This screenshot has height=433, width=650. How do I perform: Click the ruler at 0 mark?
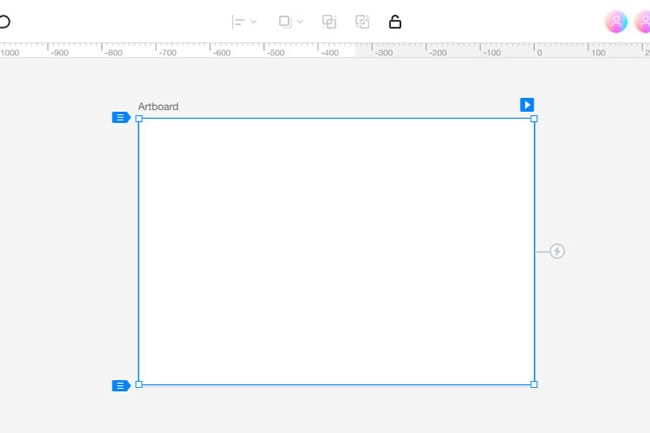point(539,53)
